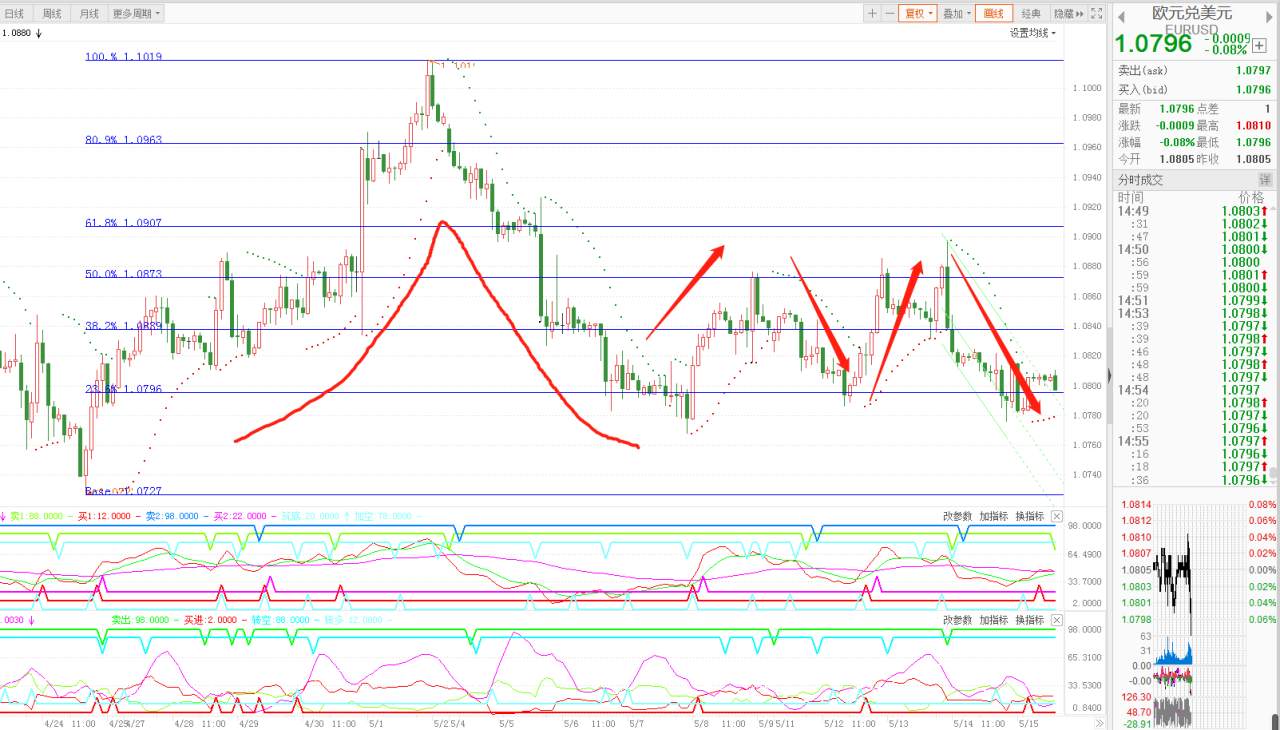The height and width of the screenshot is (730, 1280).
Task: Open the 更多周期 dropdown
Action: point(136,14)
